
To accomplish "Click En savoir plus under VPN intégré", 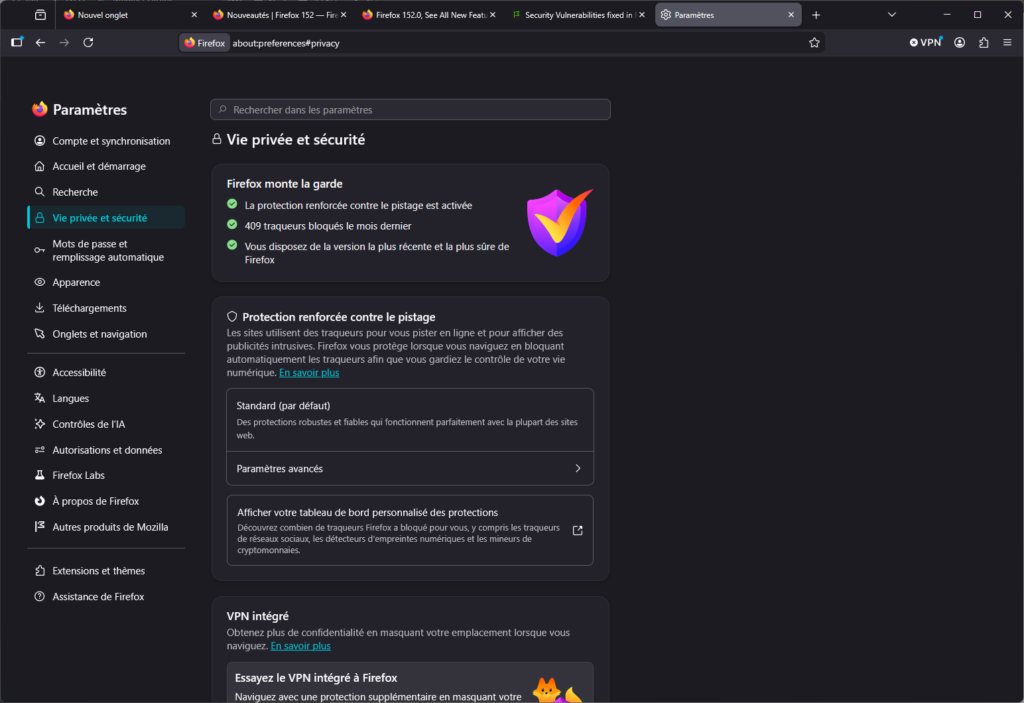I will [300, 646].
